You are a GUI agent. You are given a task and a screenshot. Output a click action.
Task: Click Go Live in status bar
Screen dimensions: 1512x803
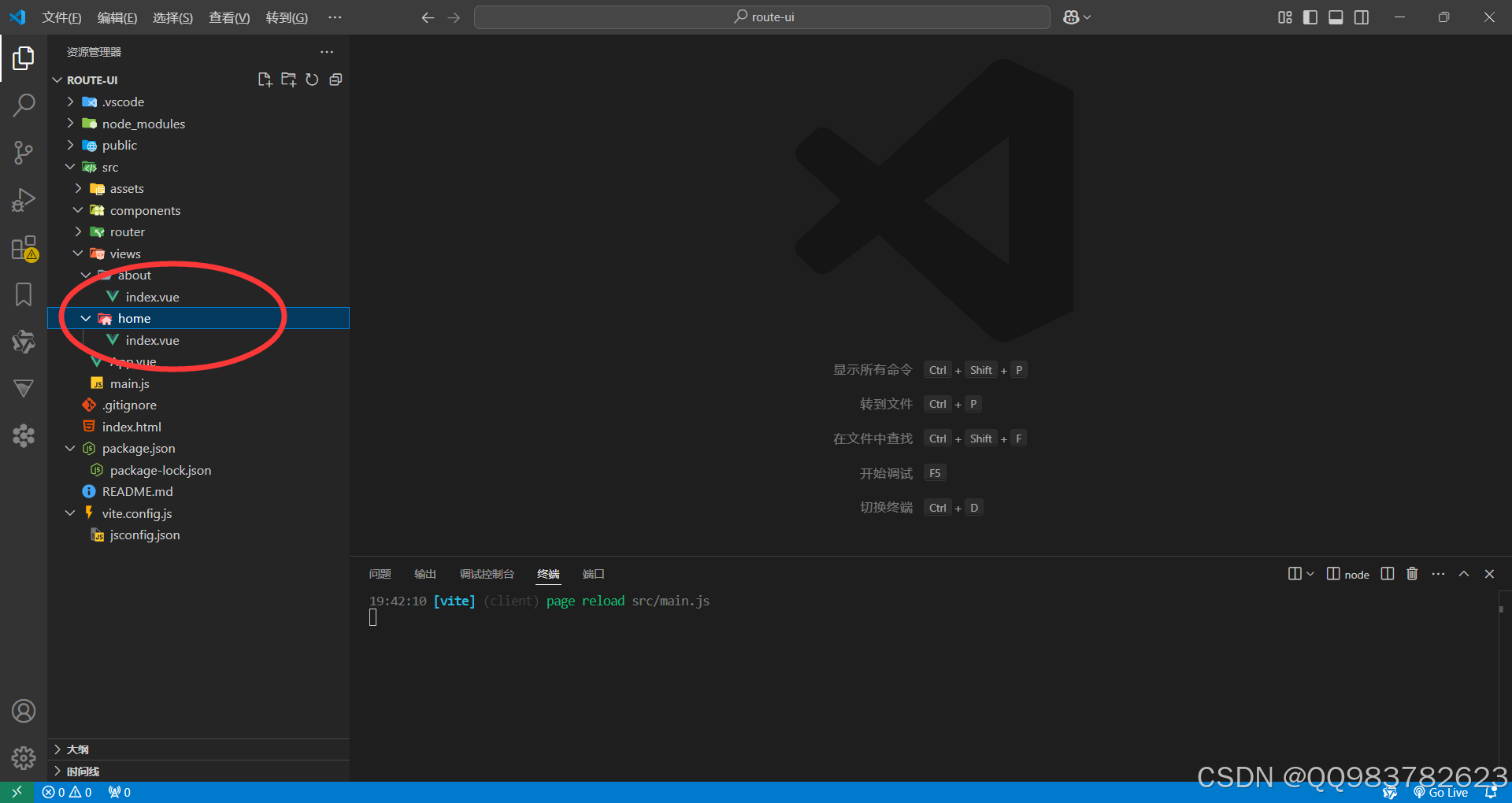pyautogui.click(x=1441, y=793)
